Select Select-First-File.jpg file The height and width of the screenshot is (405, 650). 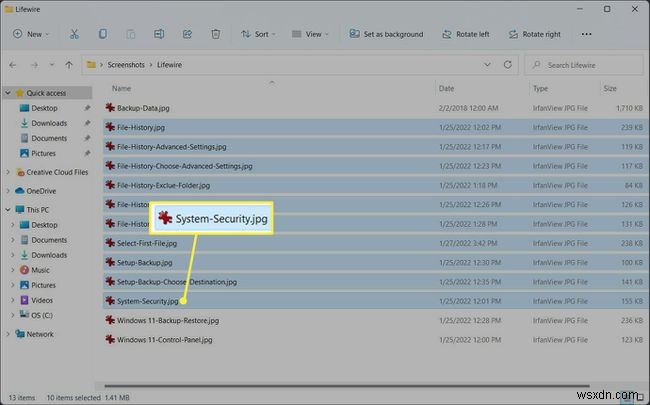pos(147,243)
